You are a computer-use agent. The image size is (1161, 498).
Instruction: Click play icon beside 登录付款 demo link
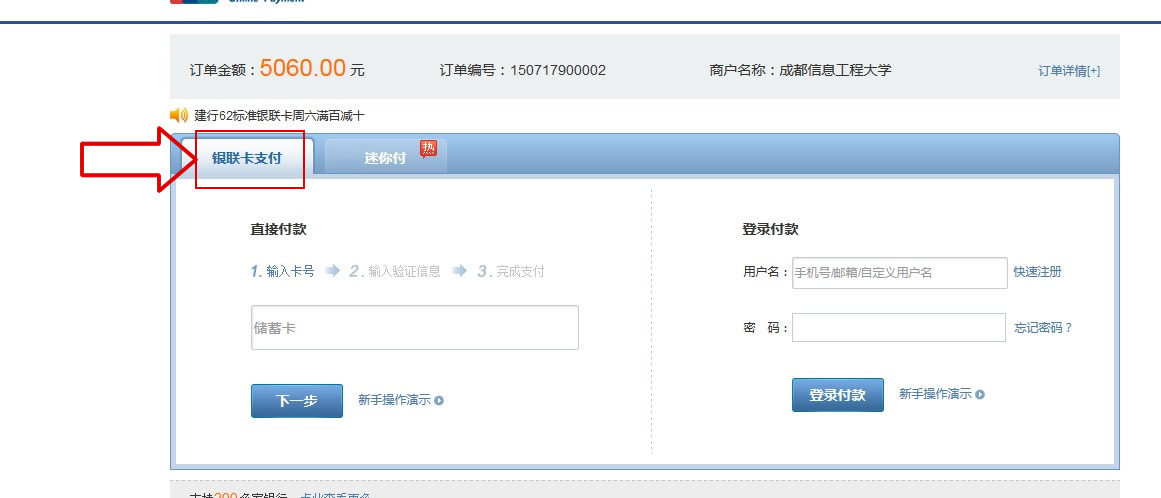pyautogui.click(x=980, y=395)
